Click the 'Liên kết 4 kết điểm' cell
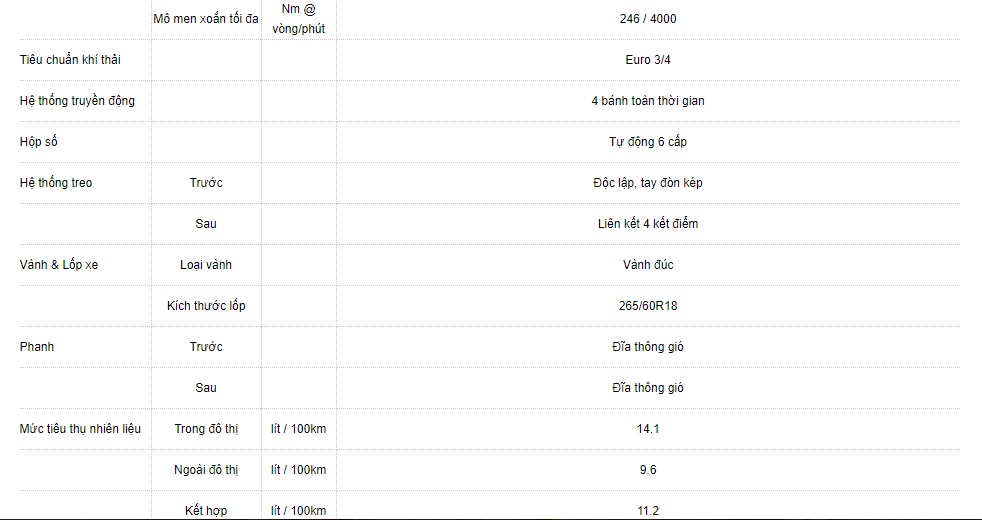 click(648, 224)
